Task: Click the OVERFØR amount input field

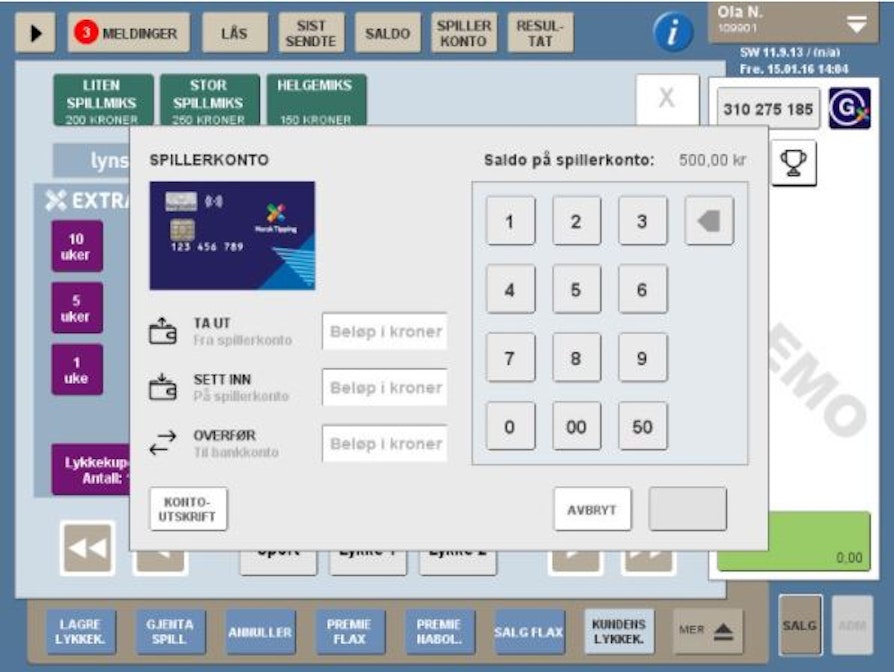Action: 385,443
